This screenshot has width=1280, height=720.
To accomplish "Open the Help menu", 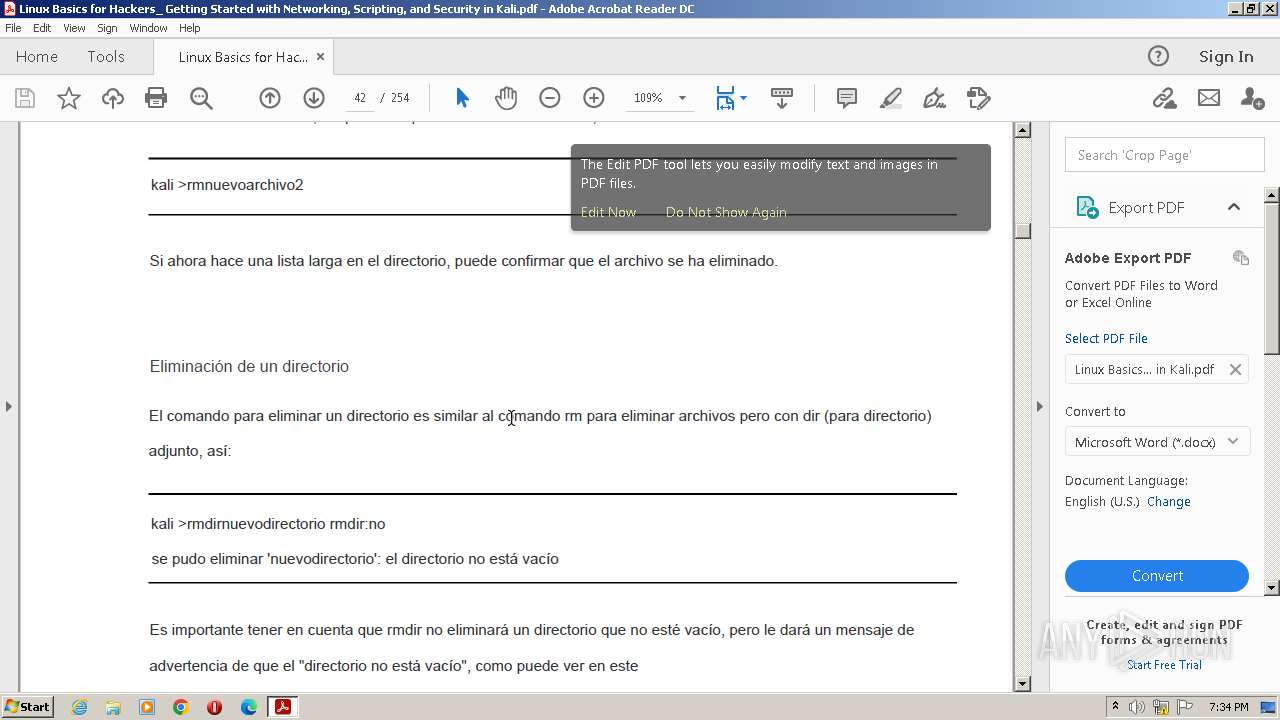I will click(189, 28).
